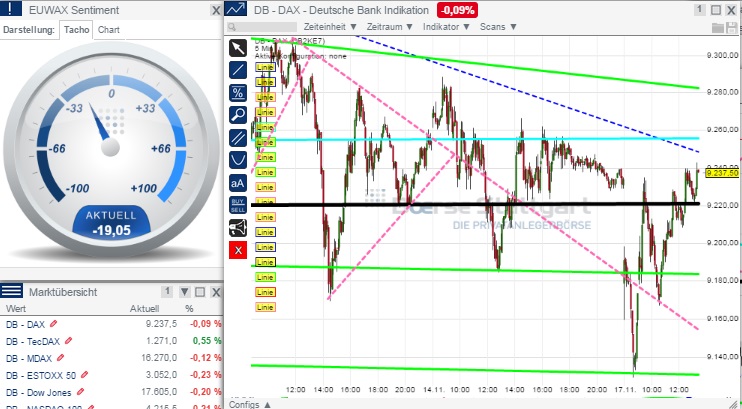Click the chart symbol search input field
The image size is (742, 409).
coord(262,27)
